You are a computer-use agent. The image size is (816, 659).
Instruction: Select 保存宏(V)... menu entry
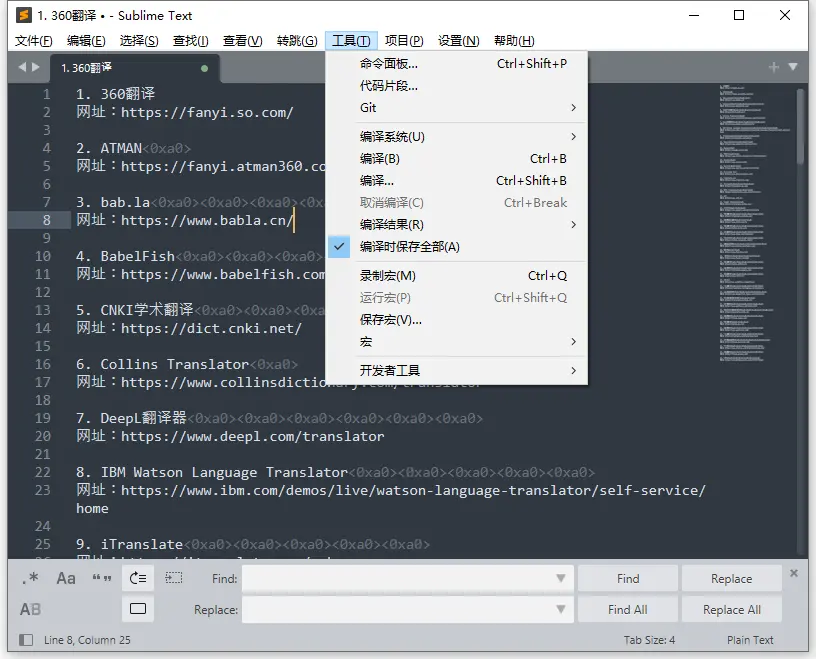click(456, 320)
